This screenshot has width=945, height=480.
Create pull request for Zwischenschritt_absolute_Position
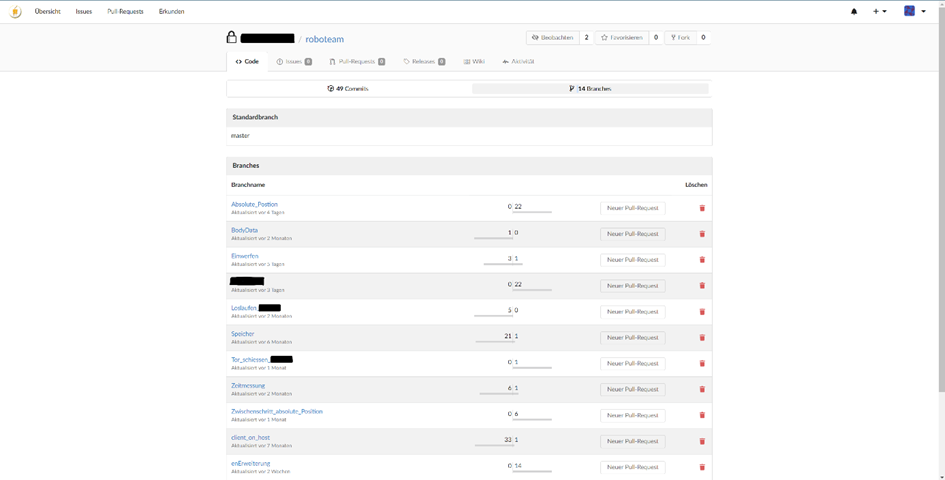633,415
